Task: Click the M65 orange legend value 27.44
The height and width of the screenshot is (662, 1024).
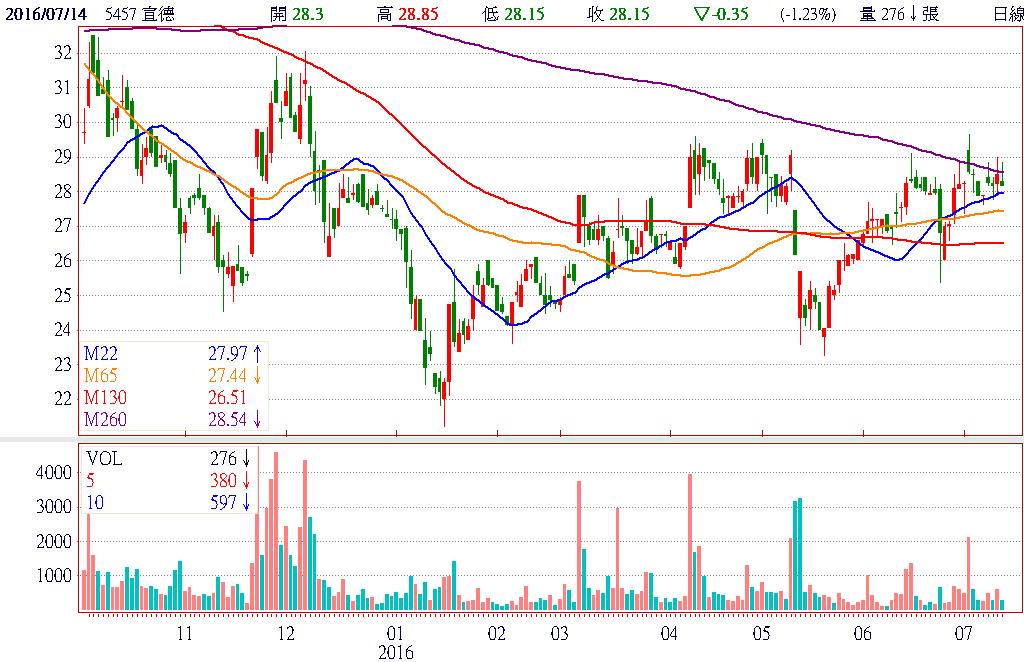Action: coord(226,374)
